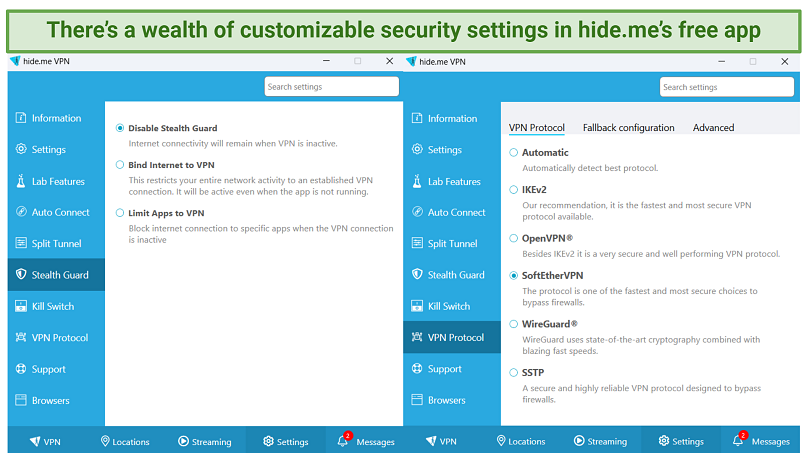This screenshot has width=806, height=453.
Task: Click Stealth Guard shield icon in left window
Action: [21, 275]
